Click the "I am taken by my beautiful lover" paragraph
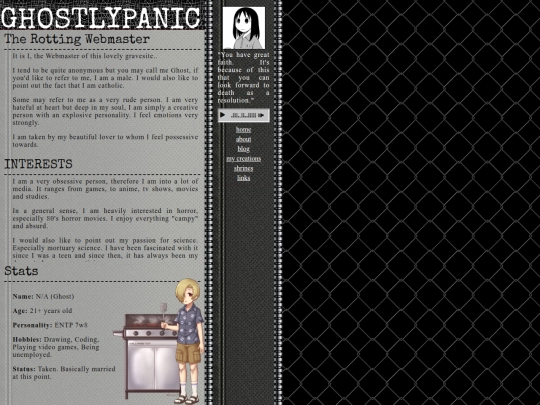 click(x=105, y=141)
